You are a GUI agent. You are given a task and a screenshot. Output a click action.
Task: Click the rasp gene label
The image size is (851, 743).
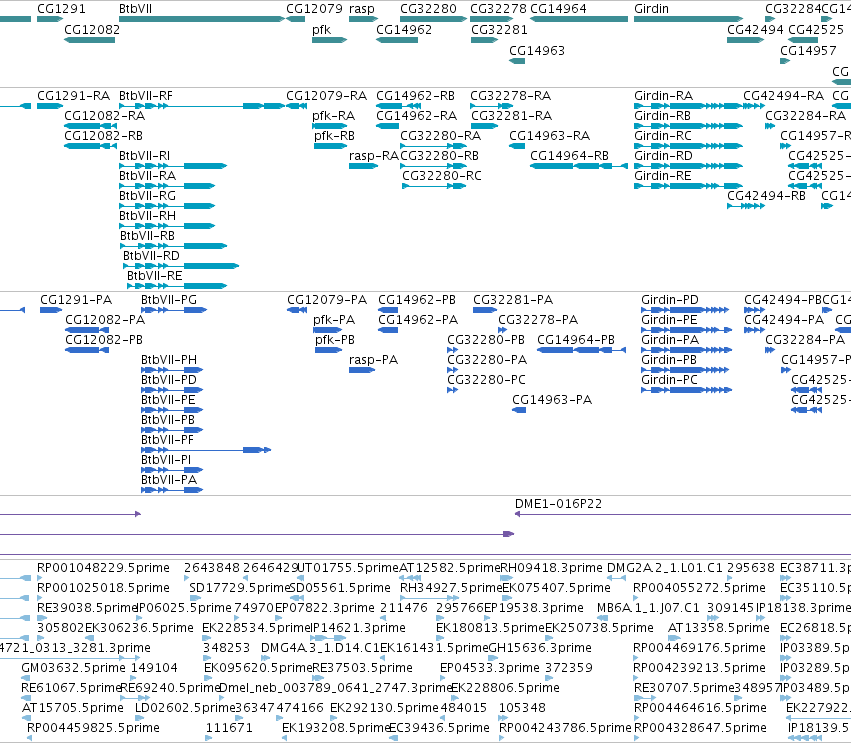(361, 9)
